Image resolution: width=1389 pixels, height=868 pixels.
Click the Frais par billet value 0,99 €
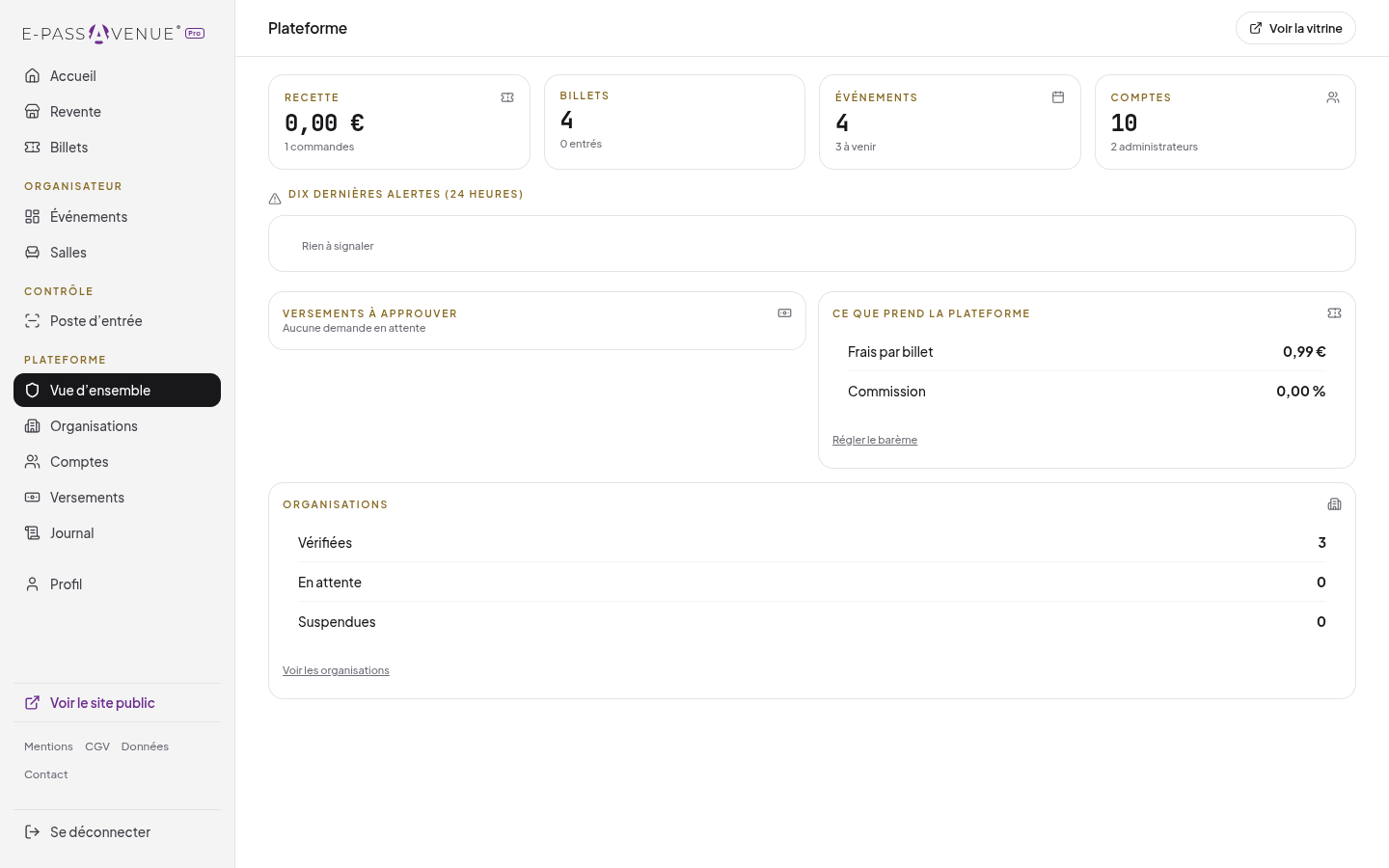[1304, 352]
